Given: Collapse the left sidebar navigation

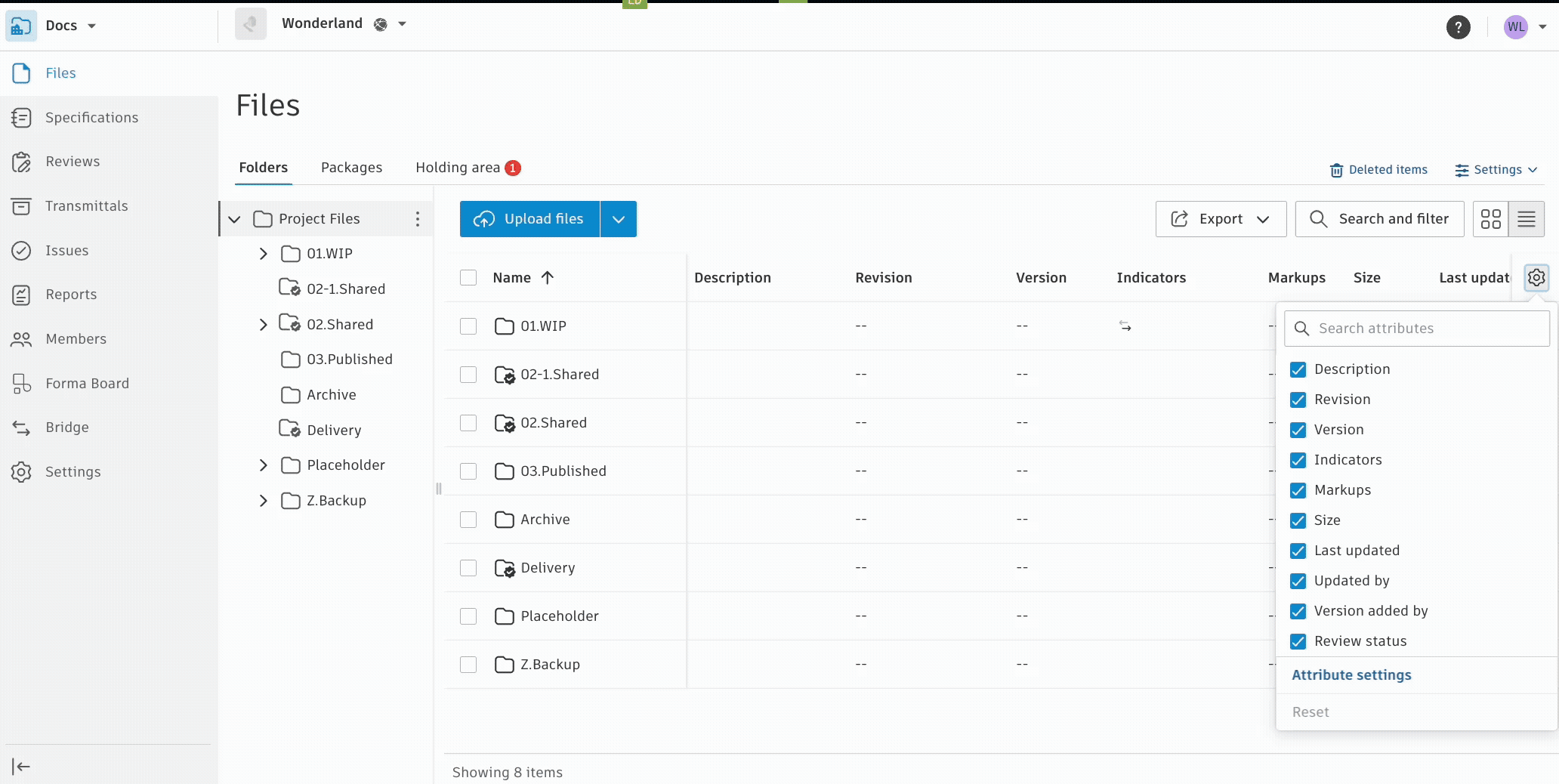Looking at the screenshot, I should (x=21, y=767).
